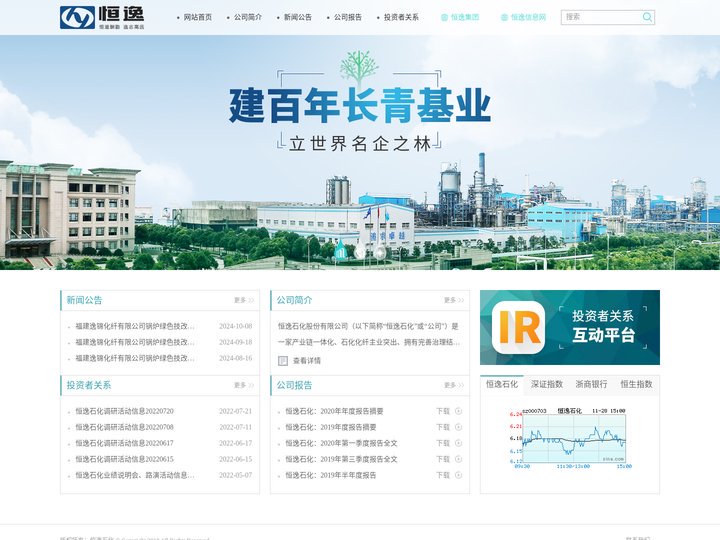The width and height of the screenshot is (720, 540).
Task: Click download icon for 2019年第三季度报告全文
Action: click(x=458, y=459)
